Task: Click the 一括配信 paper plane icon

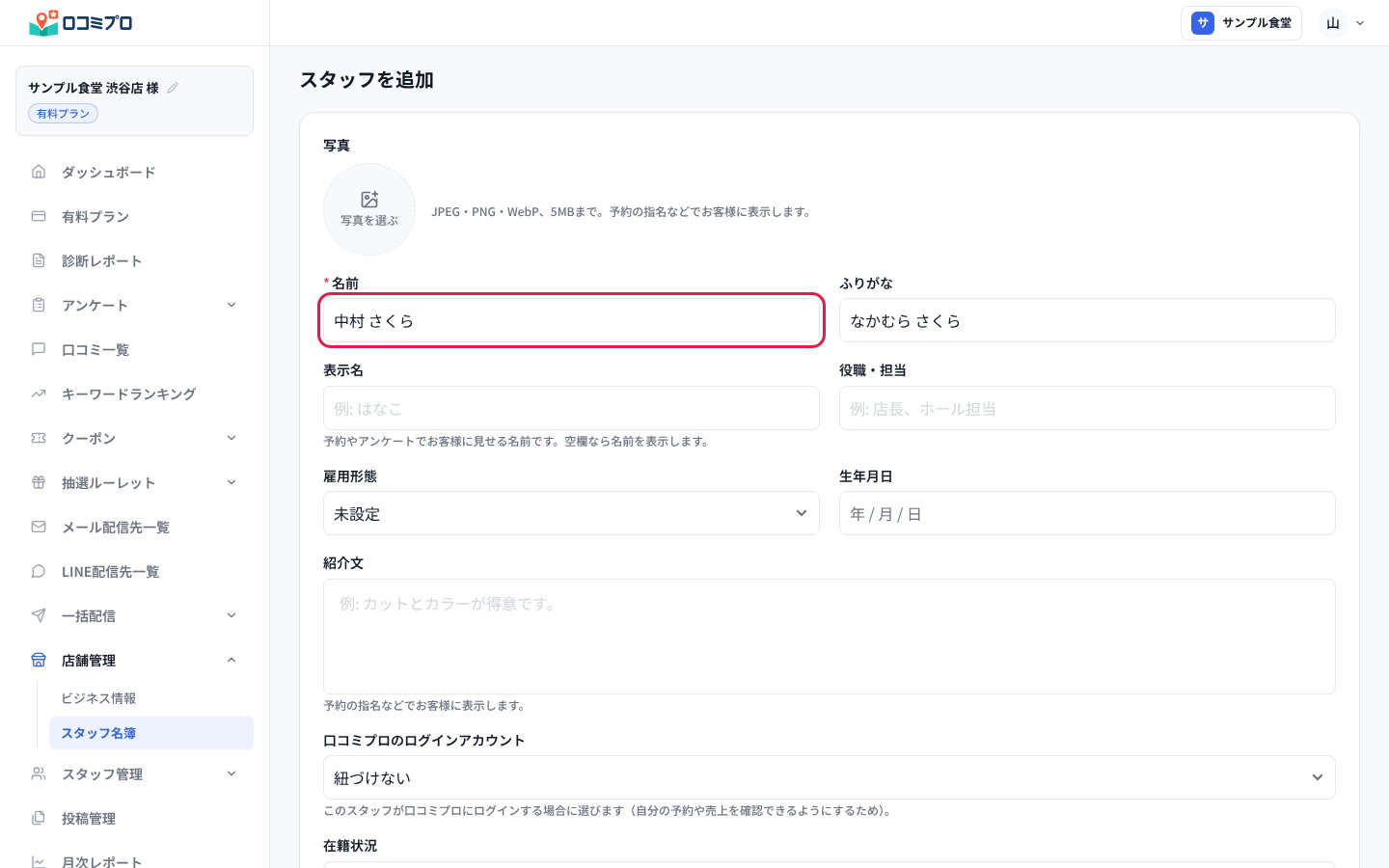Action: [39, 615]
